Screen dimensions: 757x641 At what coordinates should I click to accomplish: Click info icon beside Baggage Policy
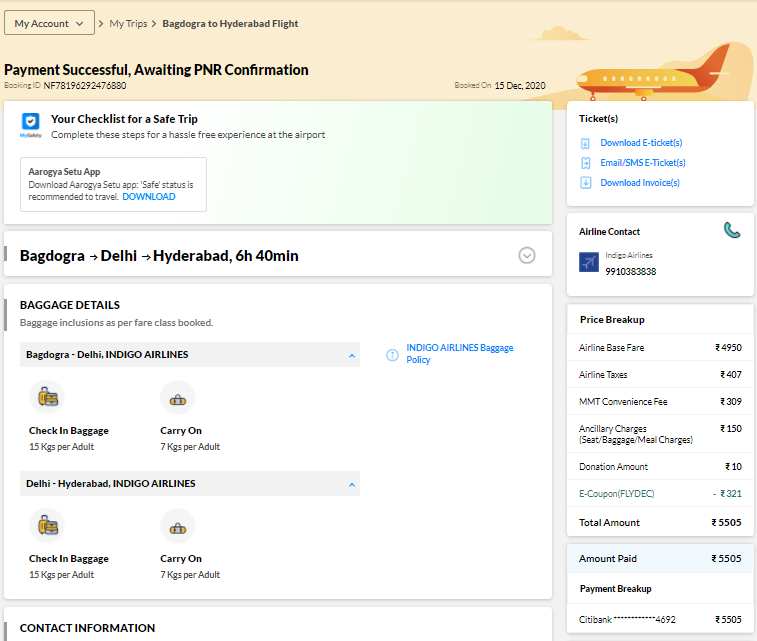393,355
